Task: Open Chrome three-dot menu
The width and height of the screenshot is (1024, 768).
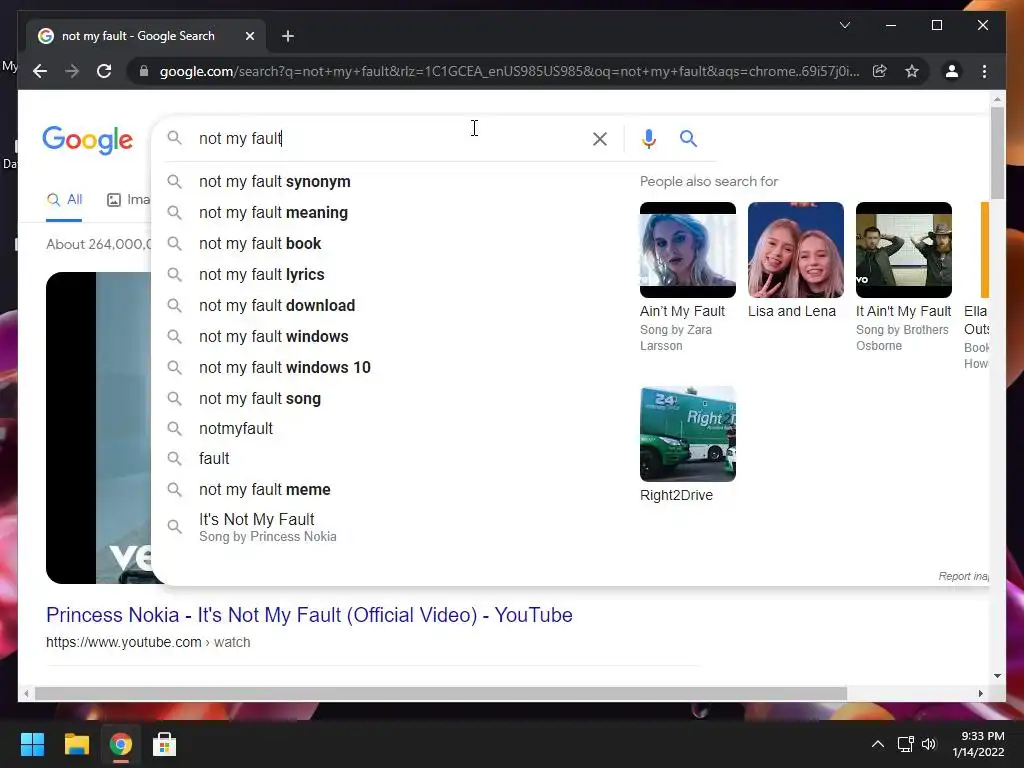Action: (x=984, y=71)
